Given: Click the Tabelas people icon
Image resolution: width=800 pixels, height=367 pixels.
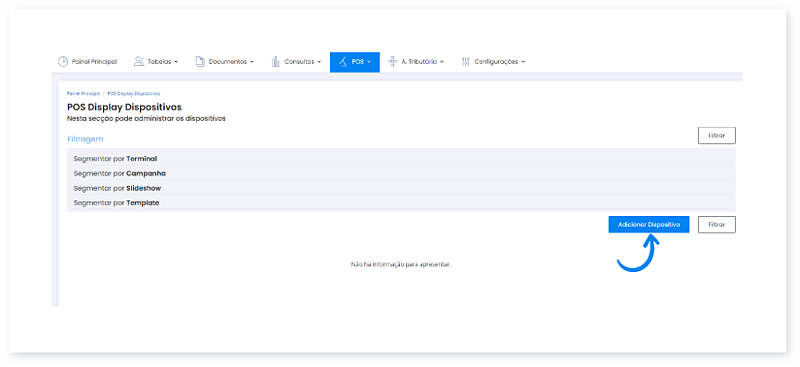Looking at the screenshot, I should coord(139,61).
